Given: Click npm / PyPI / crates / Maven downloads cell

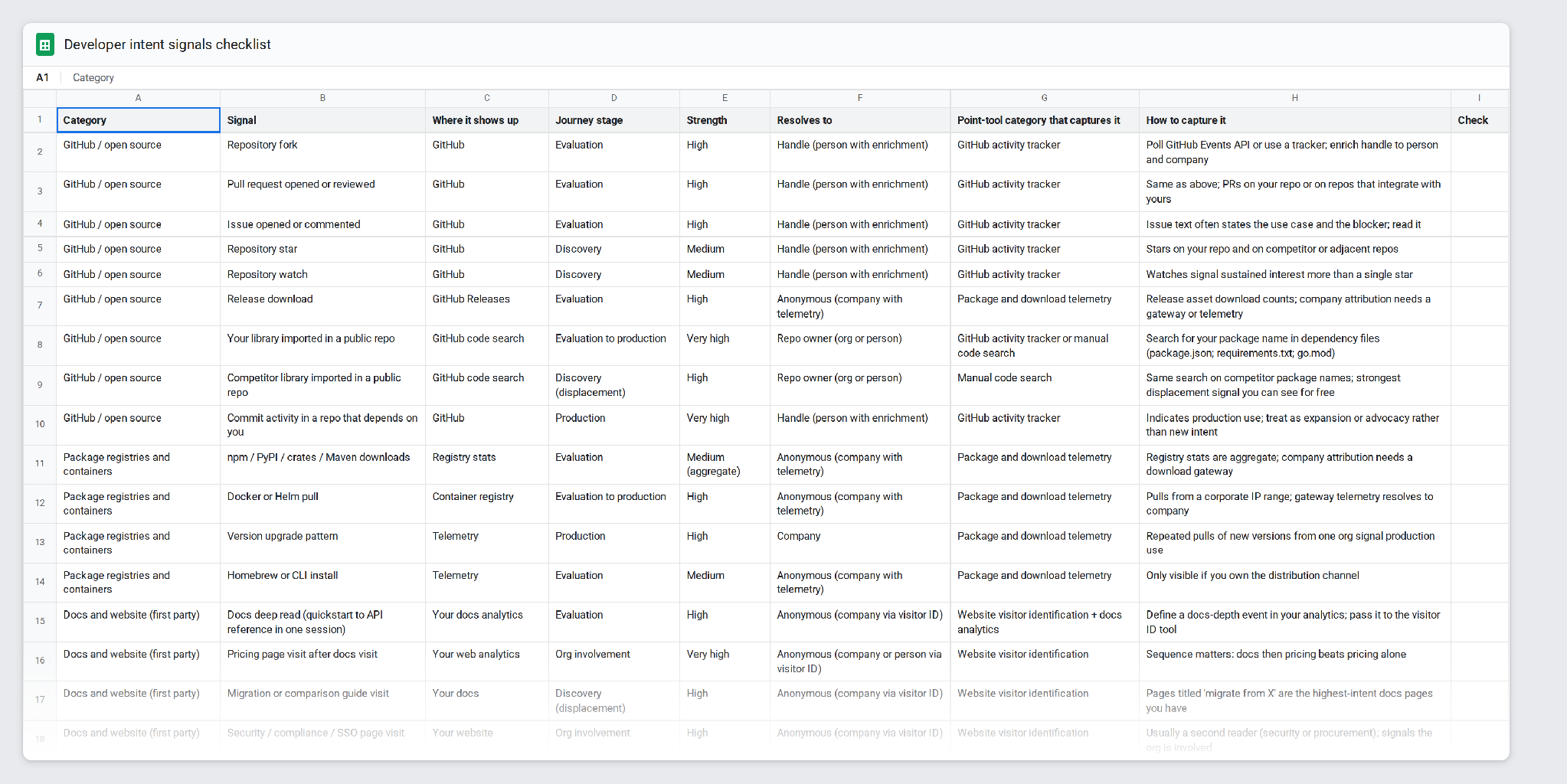Looking at the screenshot, I should point(322,465).
